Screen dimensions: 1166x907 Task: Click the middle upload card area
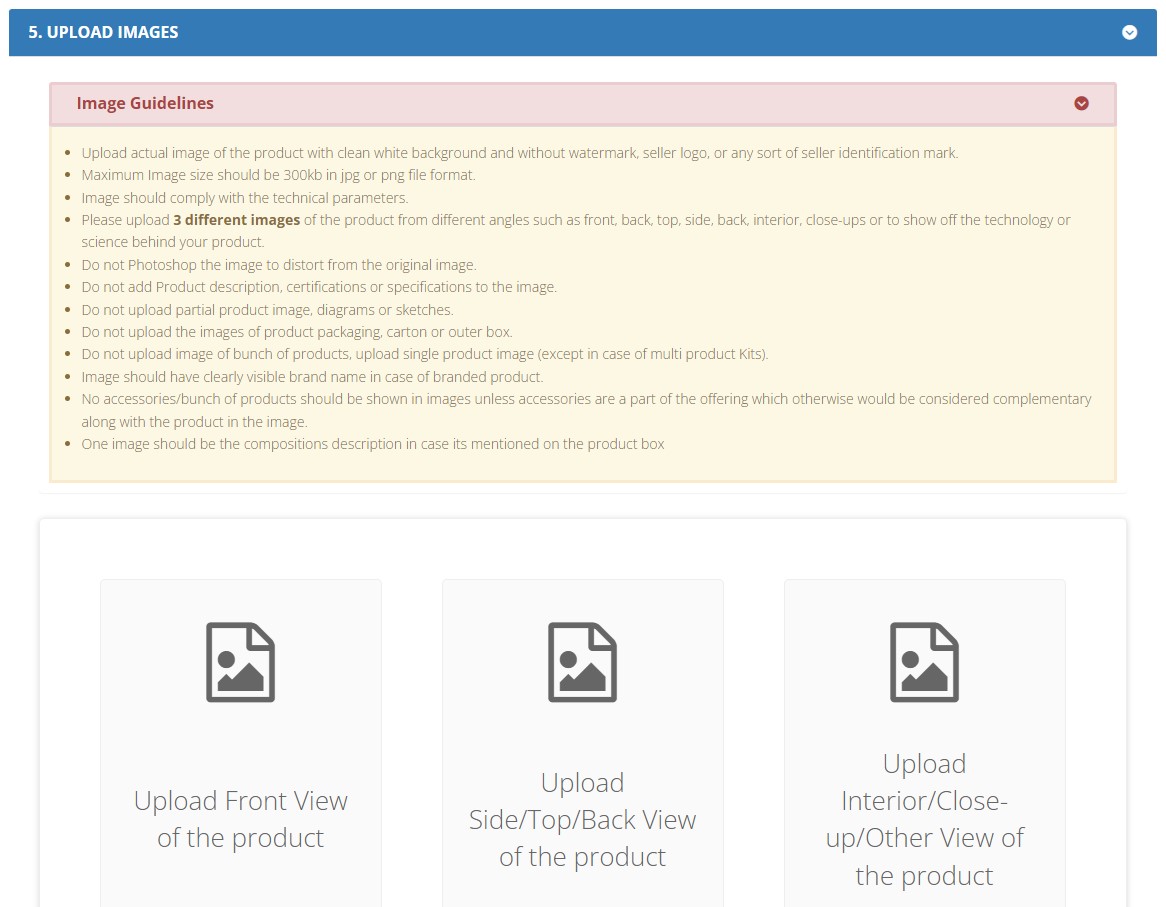(582, 745)
